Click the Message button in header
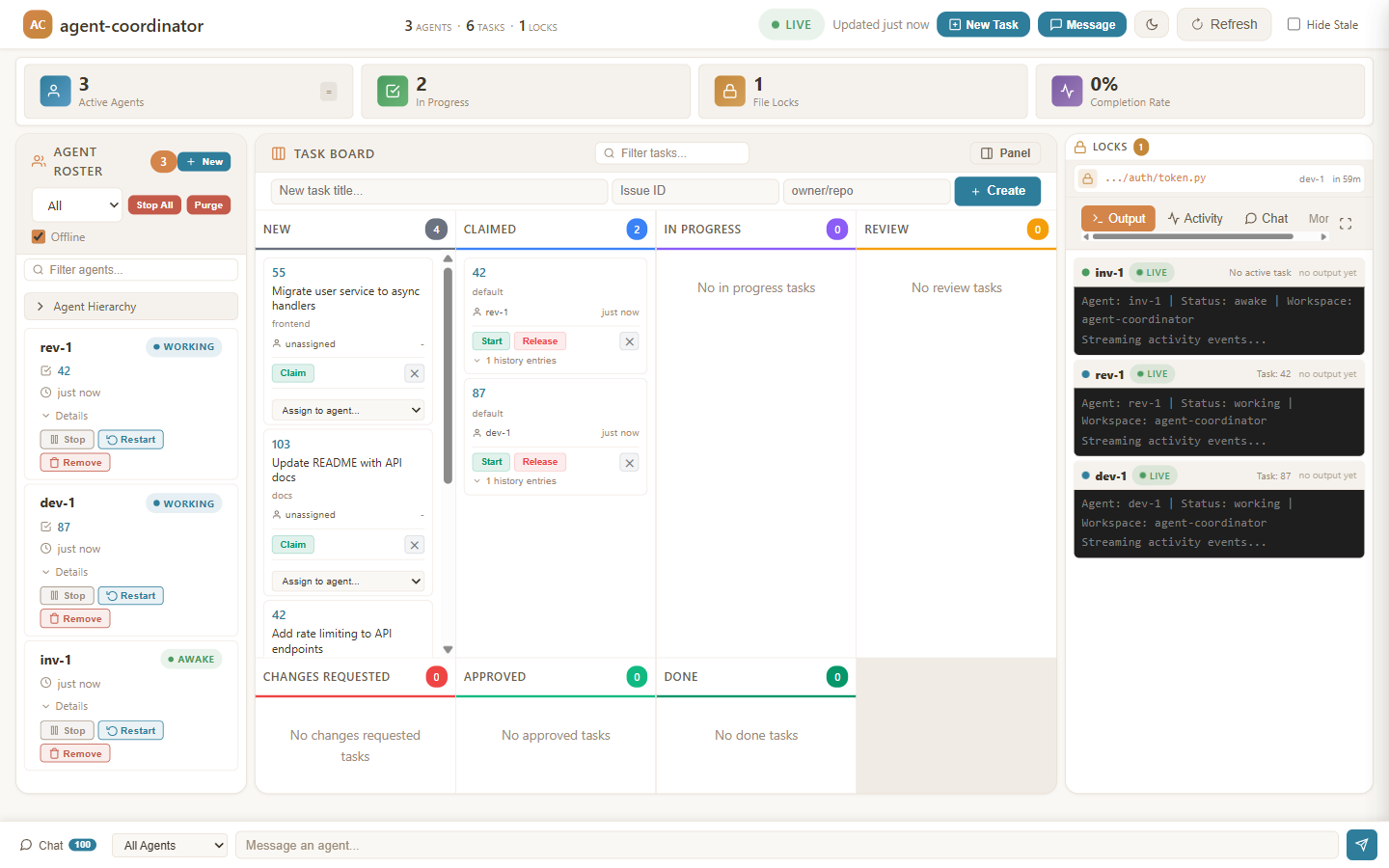 [x=1082, y=25]
